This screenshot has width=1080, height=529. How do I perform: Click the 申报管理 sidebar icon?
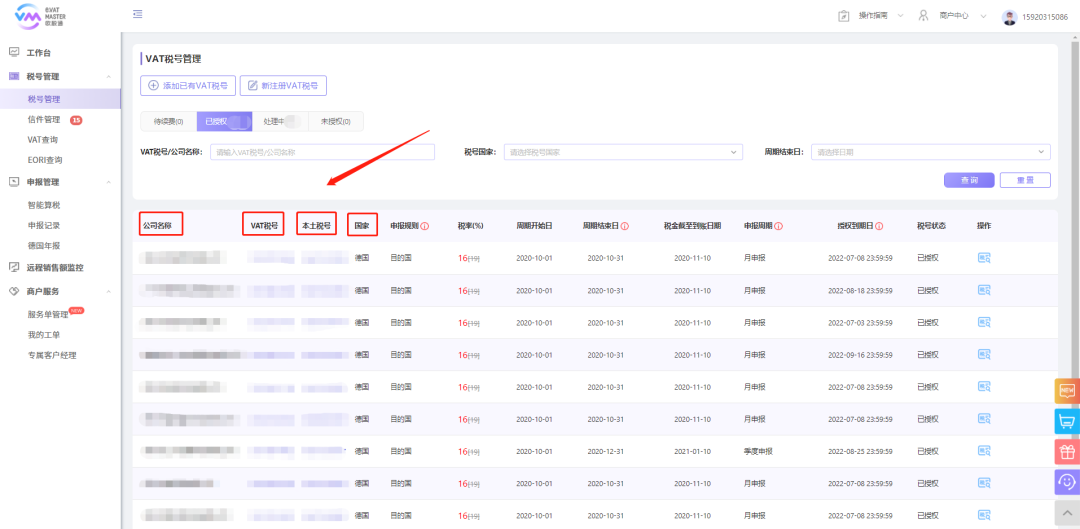tap(14, 182)
